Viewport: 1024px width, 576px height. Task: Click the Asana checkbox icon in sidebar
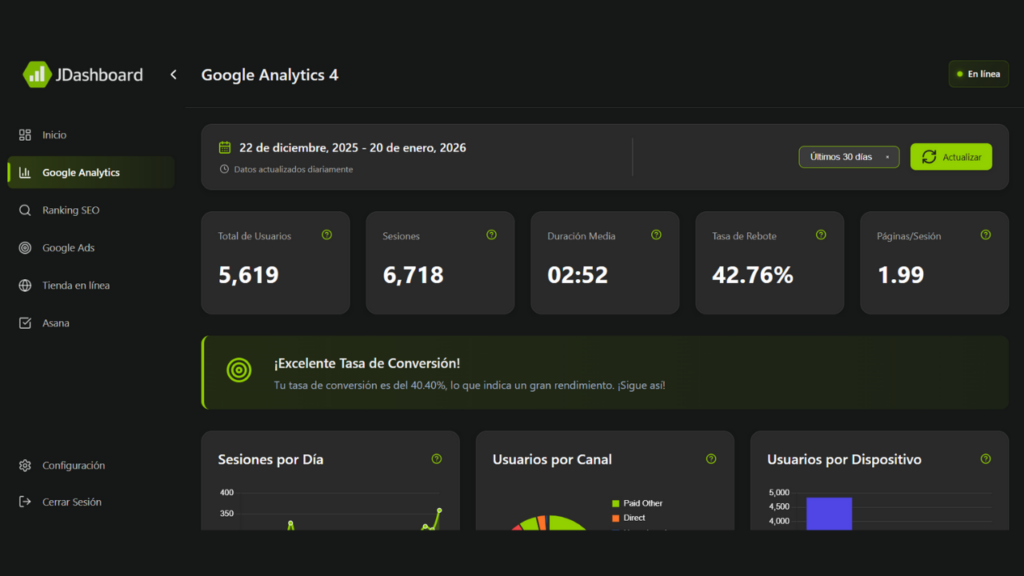(25, 323)
